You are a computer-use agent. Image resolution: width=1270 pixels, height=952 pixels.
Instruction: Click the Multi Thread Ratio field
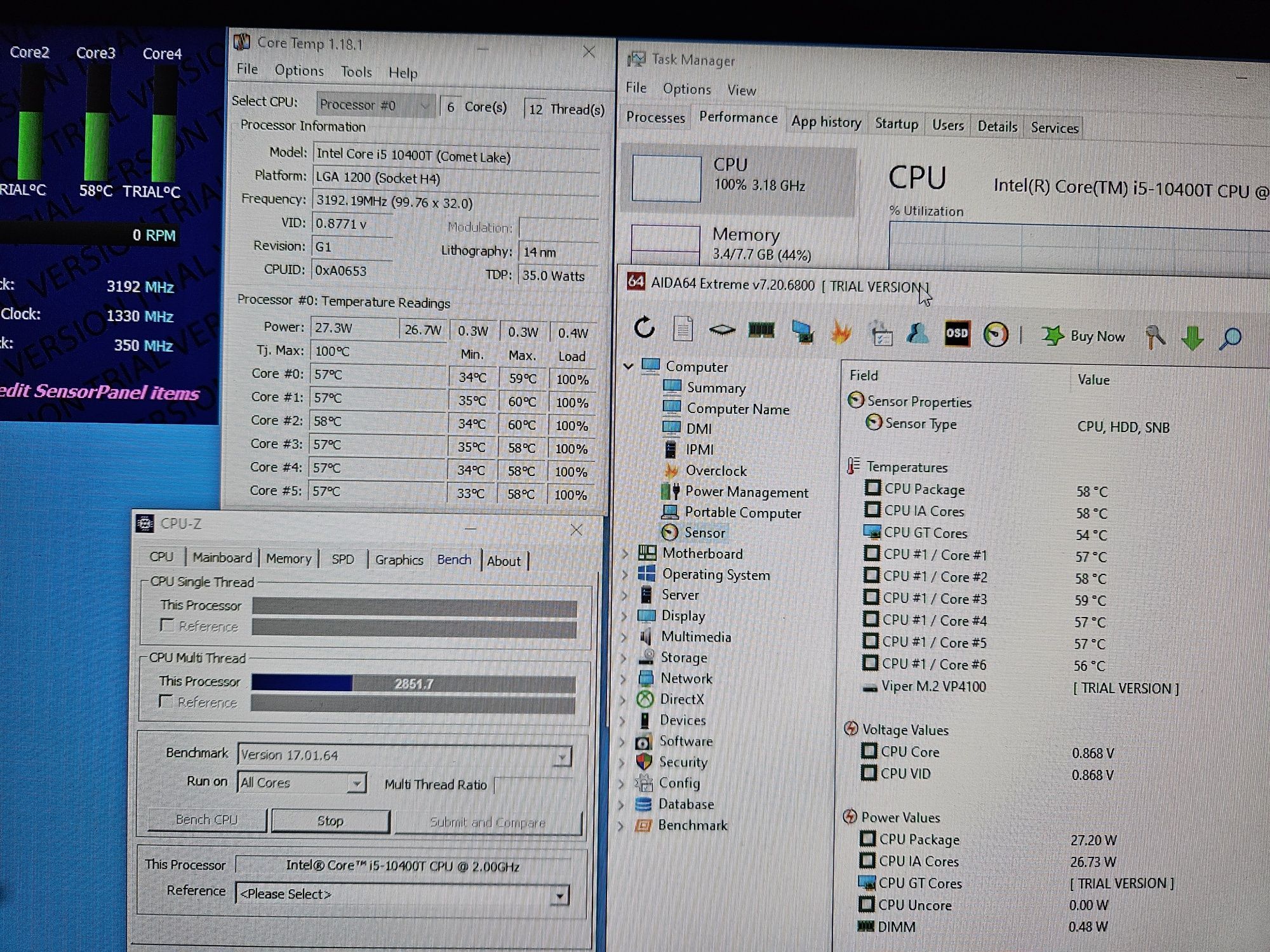[533, 786]
